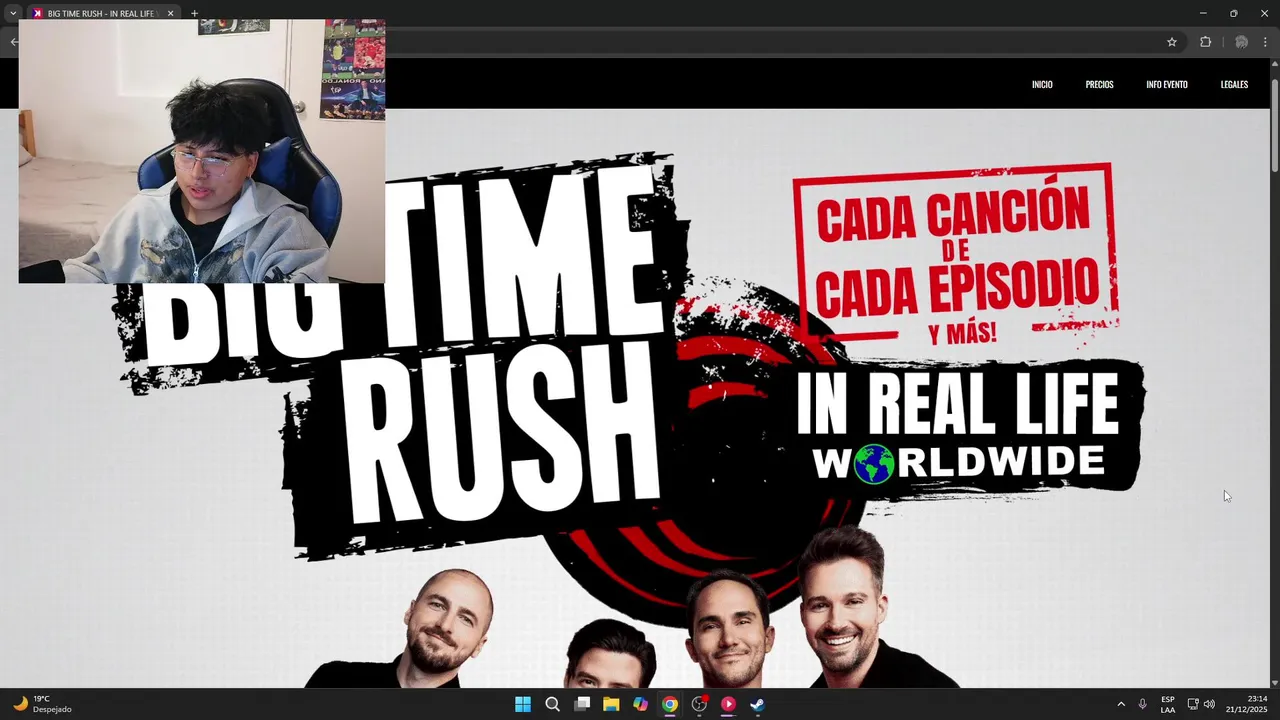Open Steam from the taskbar

(758, 704)
